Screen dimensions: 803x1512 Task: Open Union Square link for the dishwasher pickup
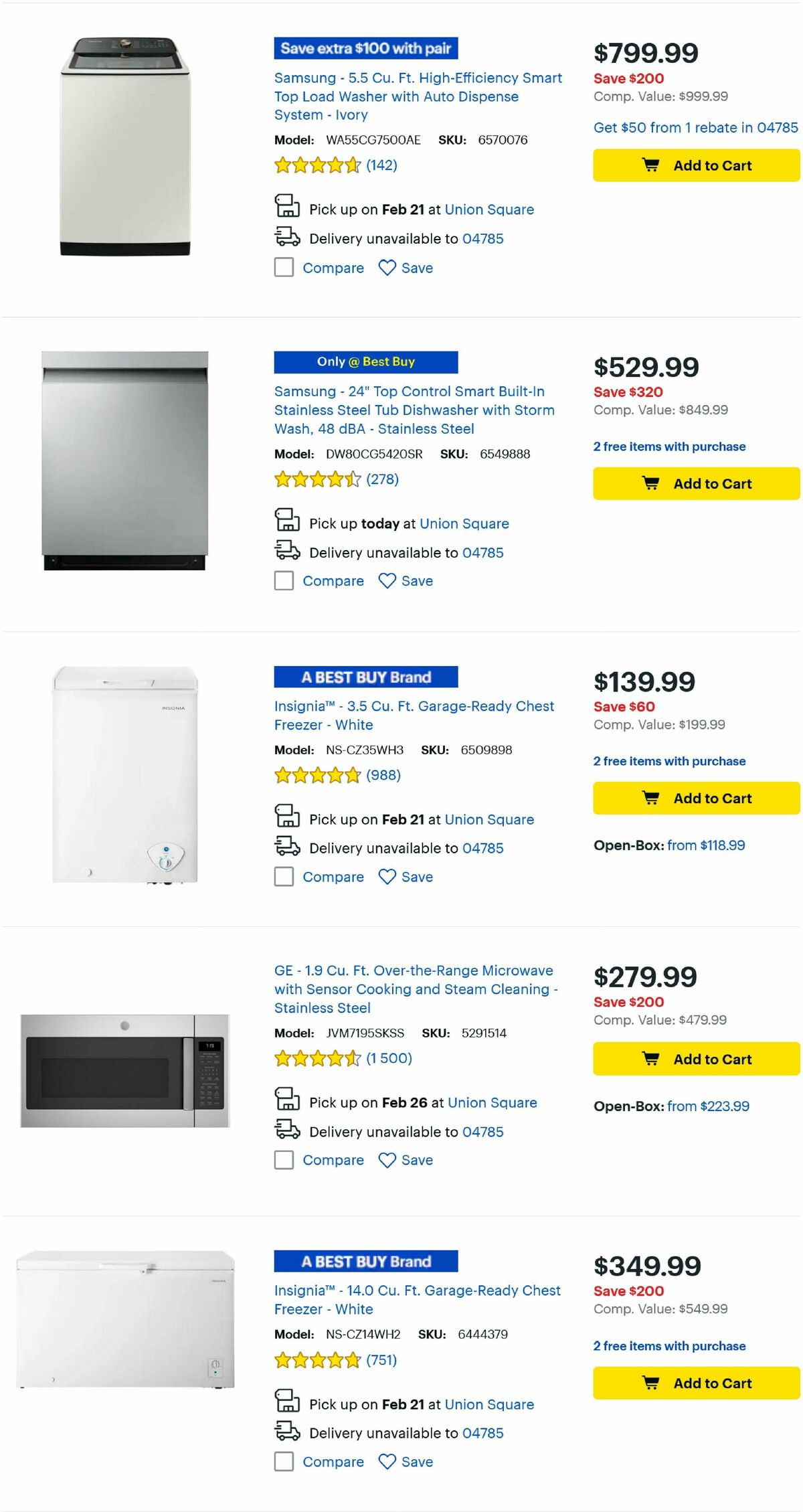(464, 523)
